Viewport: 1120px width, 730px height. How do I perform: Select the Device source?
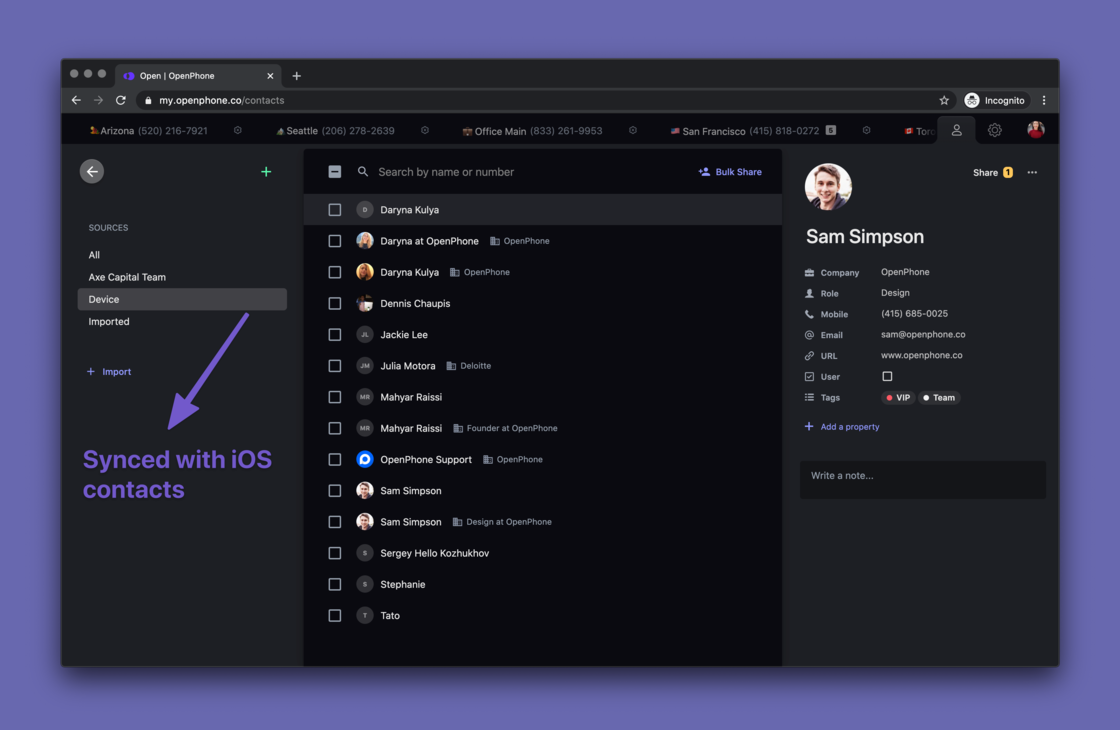click(181, 299)
